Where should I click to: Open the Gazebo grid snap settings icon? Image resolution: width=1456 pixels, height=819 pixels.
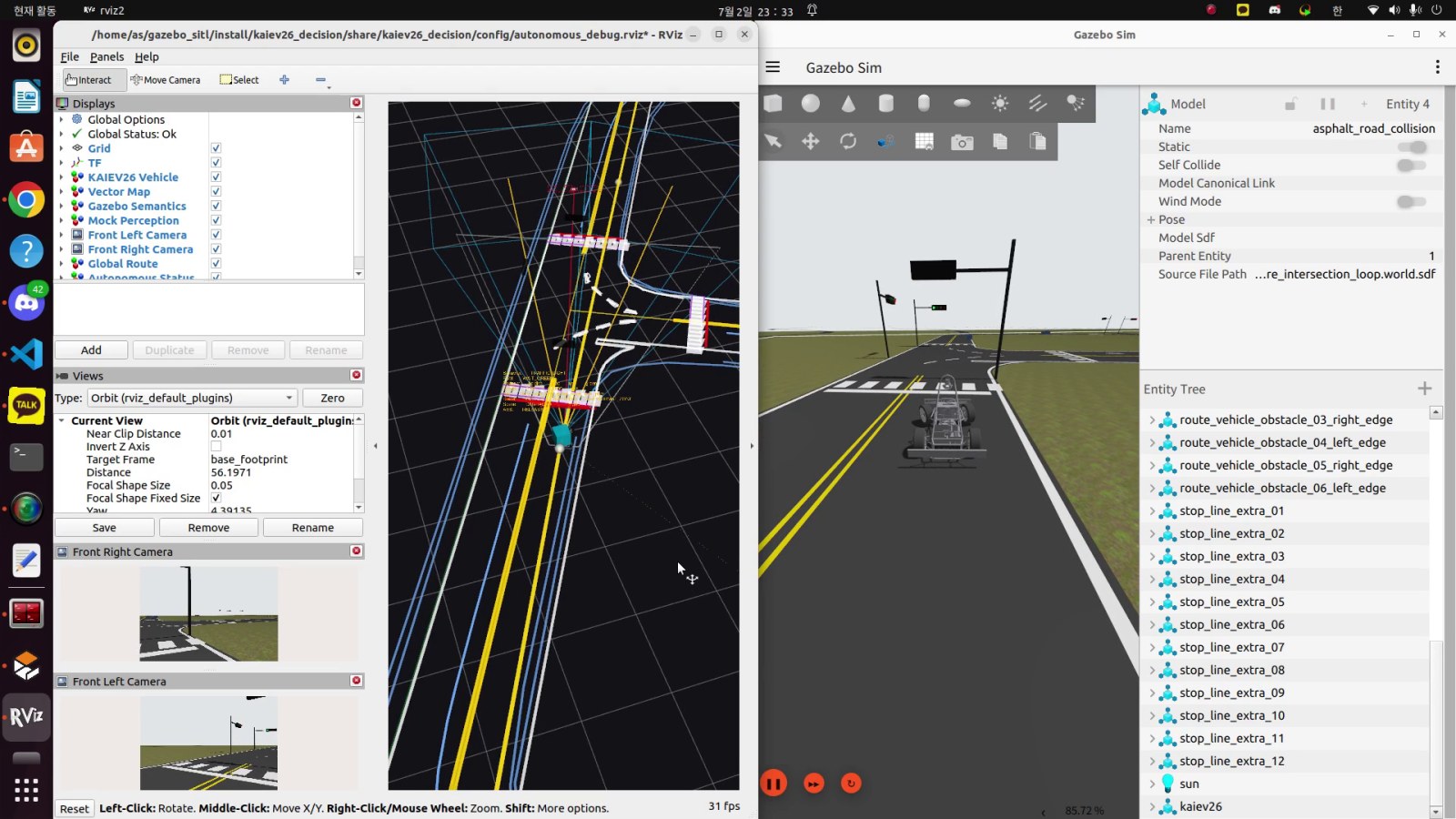[x=925, y=141]
